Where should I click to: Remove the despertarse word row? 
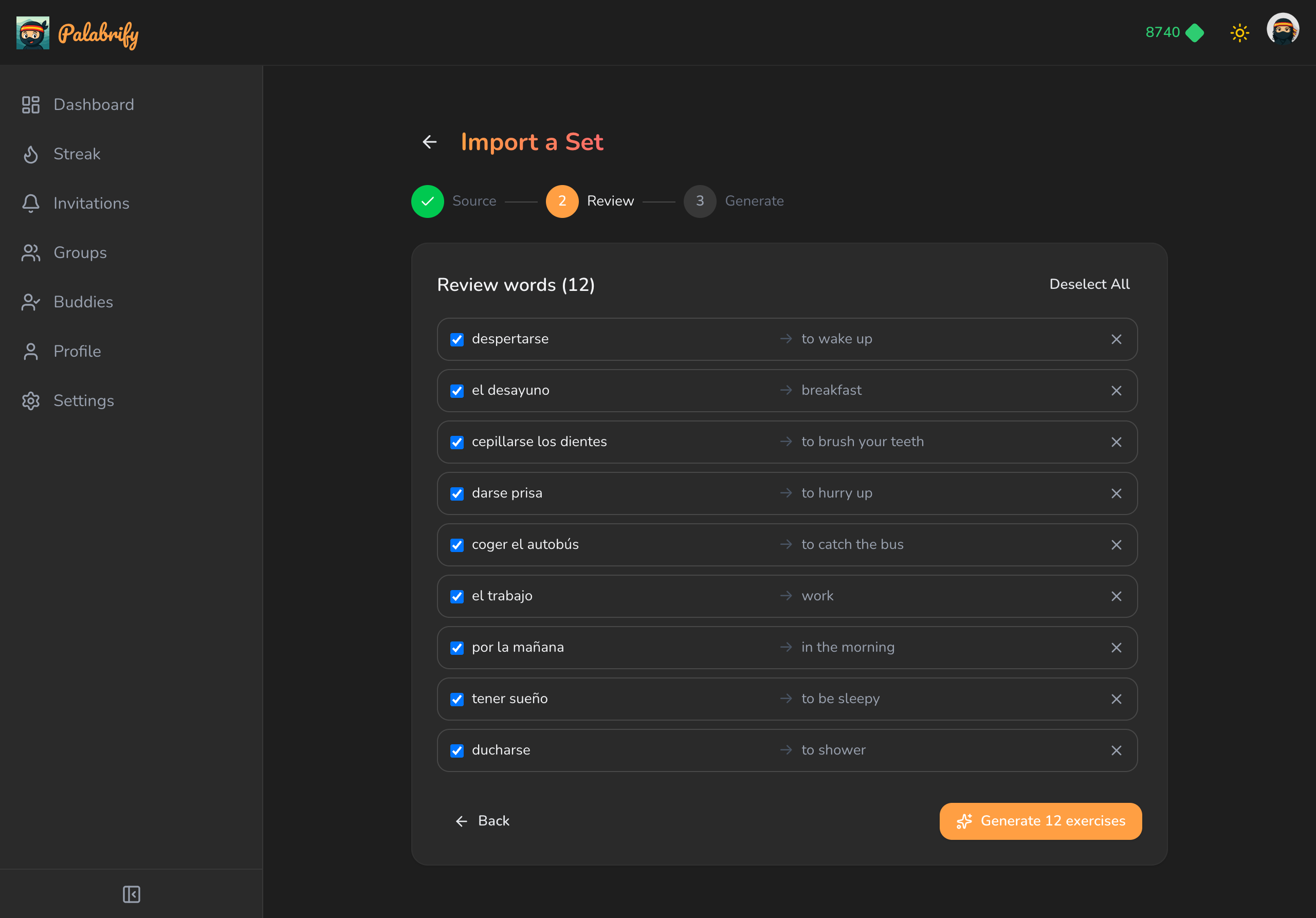[x=1116, y=339]
